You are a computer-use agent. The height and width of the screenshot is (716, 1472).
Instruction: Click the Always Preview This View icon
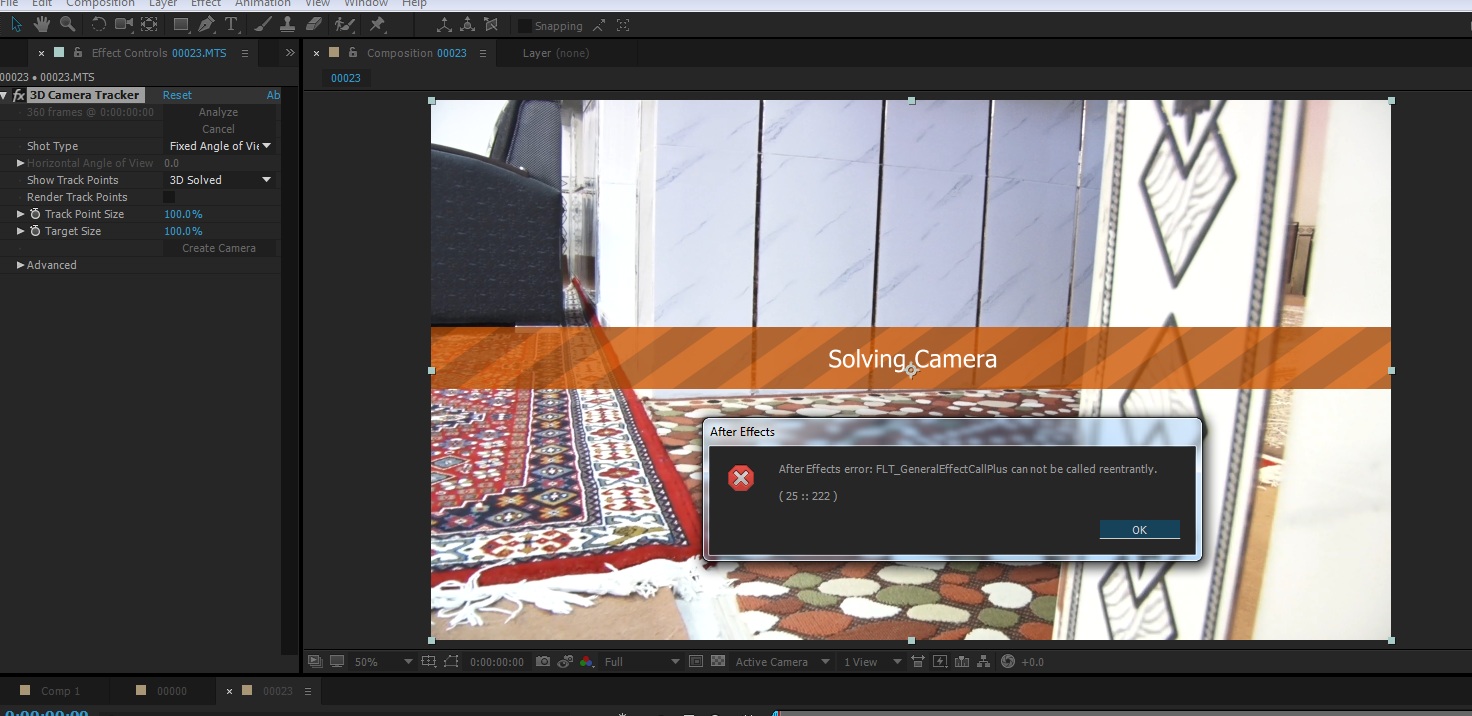(x=314, y=662)
